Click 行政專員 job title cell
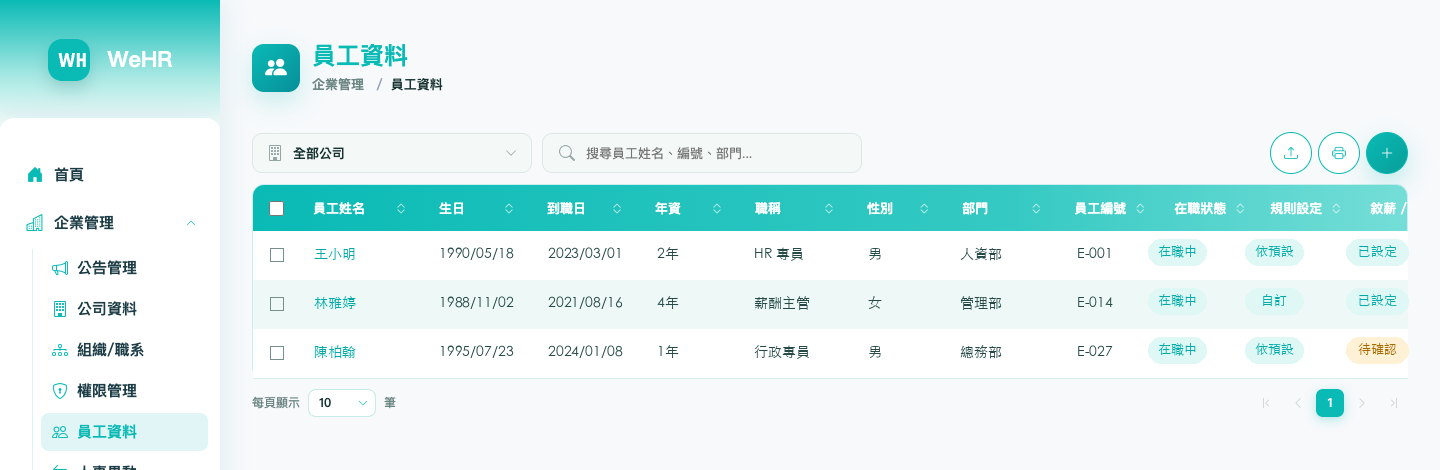The height and width of the screenshot is (470, 1440). pos(782,351)
